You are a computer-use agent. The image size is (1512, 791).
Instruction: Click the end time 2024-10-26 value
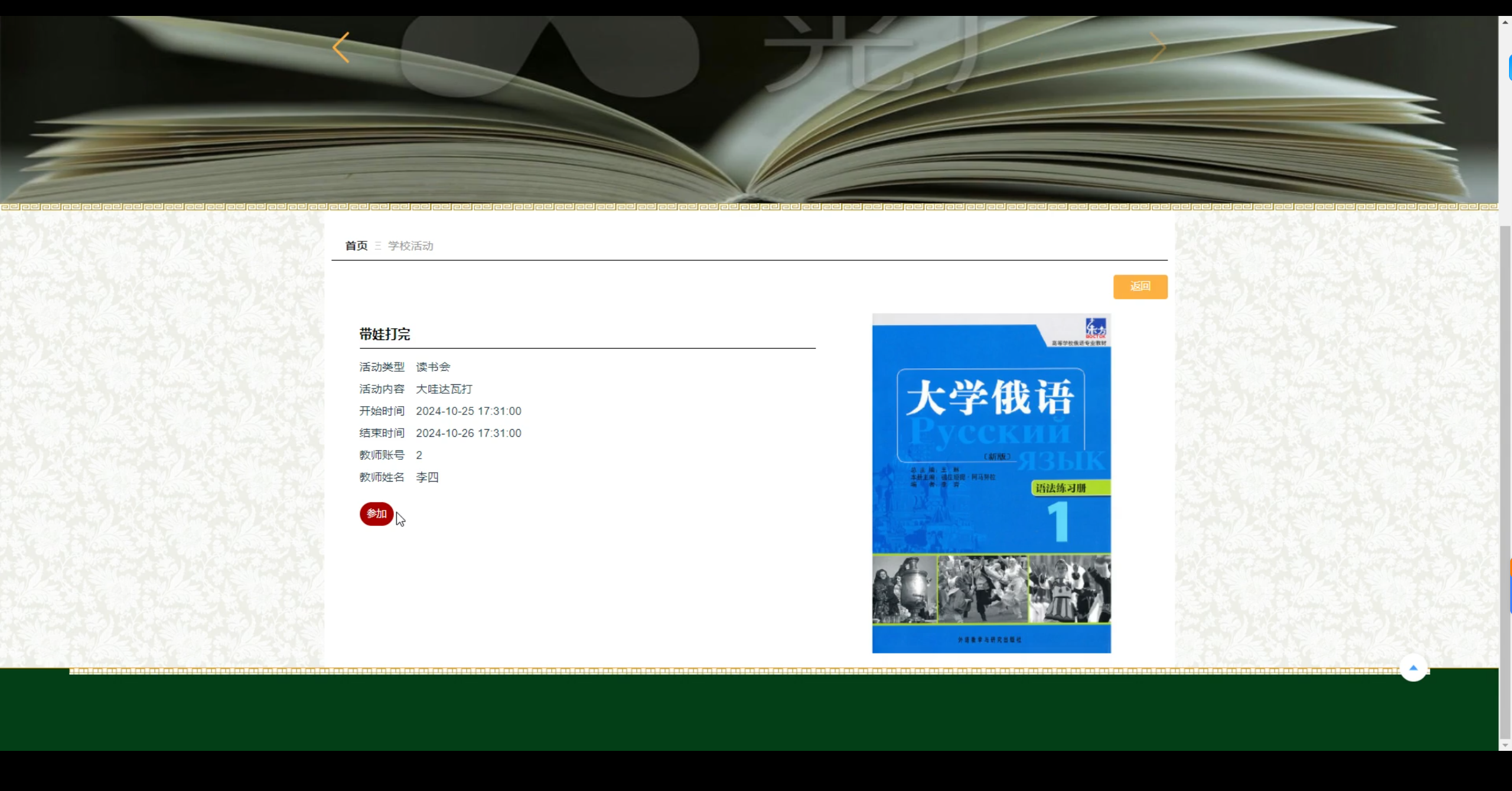[468, 433]
